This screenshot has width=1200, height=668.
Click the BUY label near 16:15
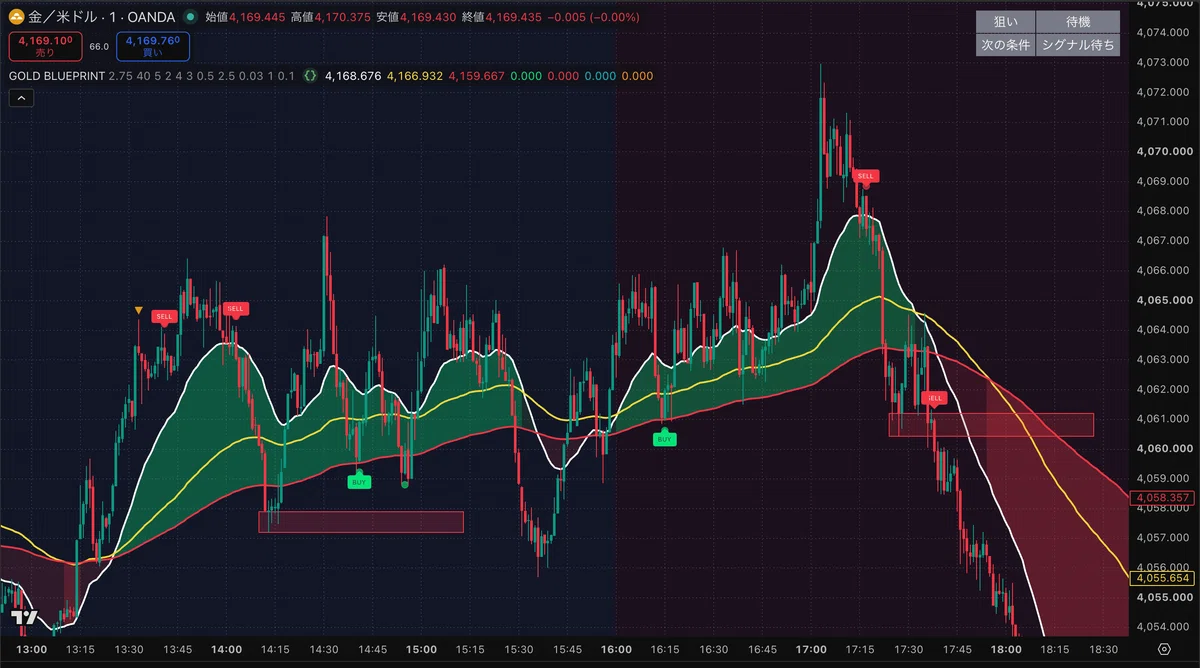(665, 438)
